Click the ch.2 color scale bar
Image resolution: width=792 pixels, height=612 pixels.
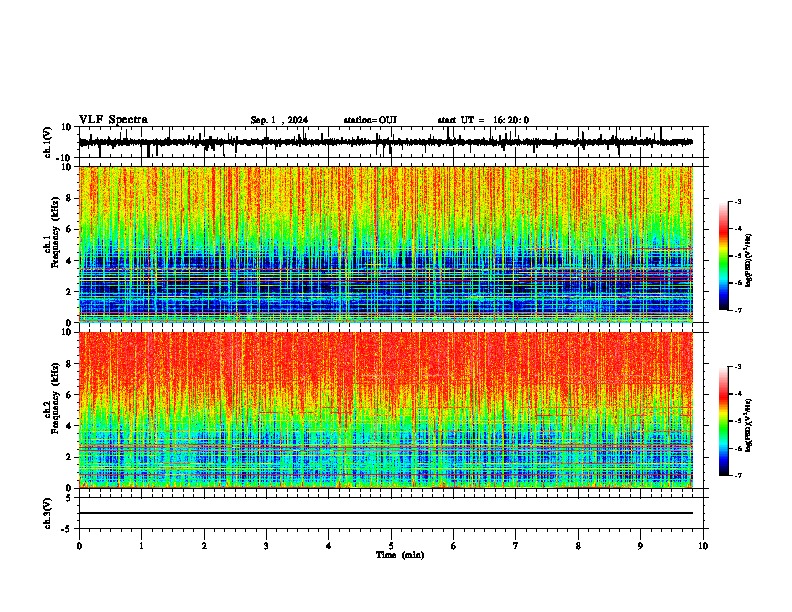point(724,421)
